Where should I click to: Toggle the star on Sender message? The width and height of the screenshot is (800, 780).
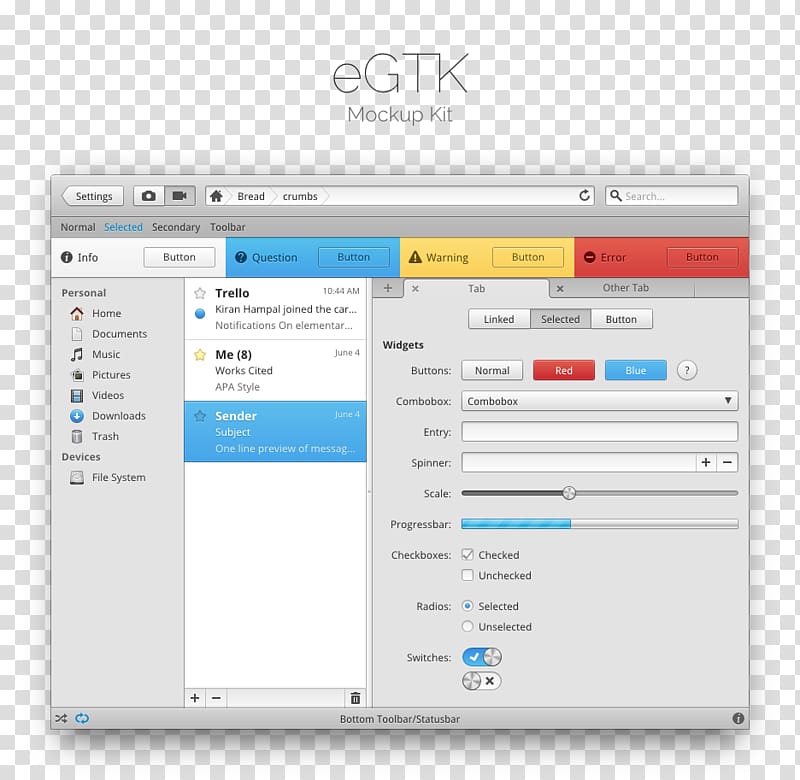click(x=200, y=416)
